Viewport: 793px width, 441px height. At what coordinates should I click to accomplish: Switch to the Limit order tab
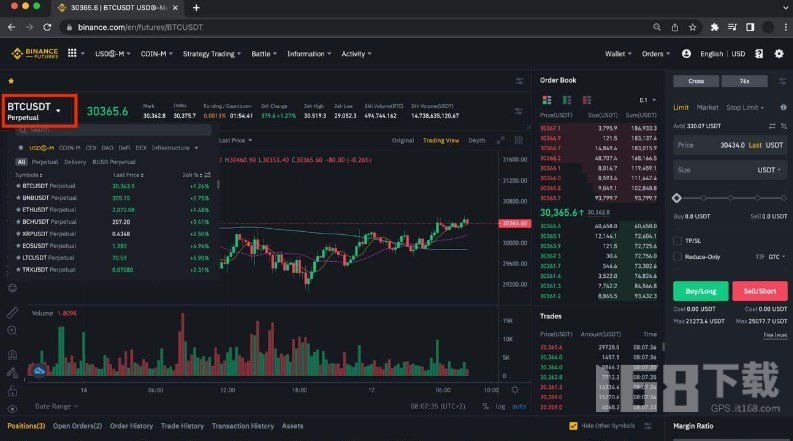pos(681,107)
